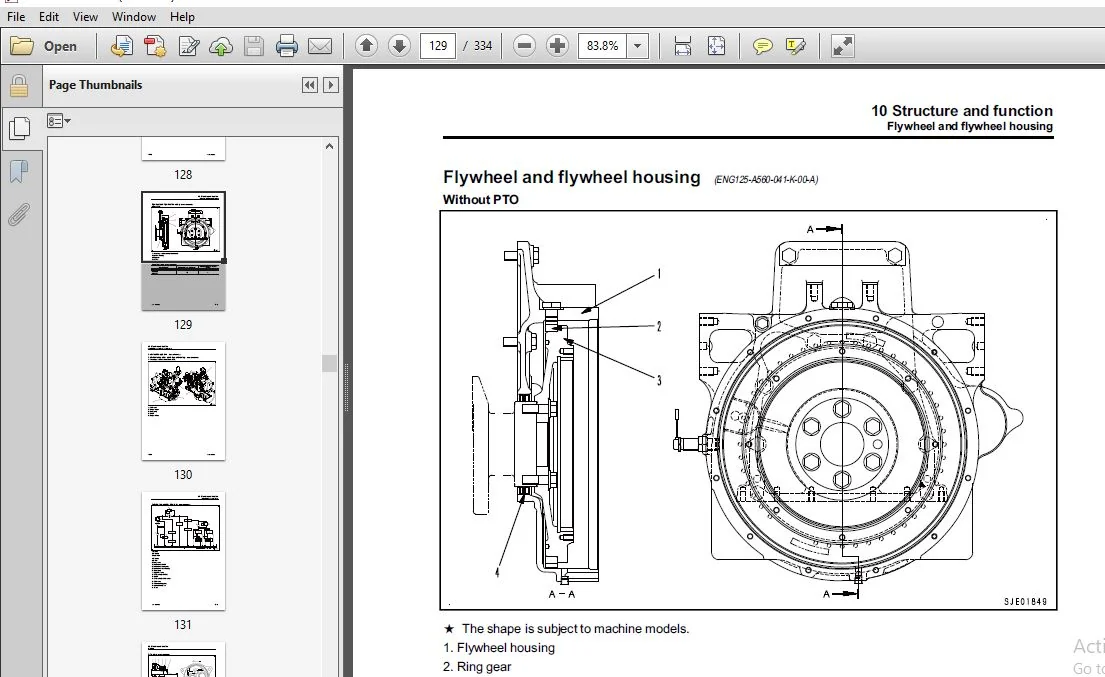Click the Open folder button
Viewport: 1105px width, 677px height.
click(44, 46)
